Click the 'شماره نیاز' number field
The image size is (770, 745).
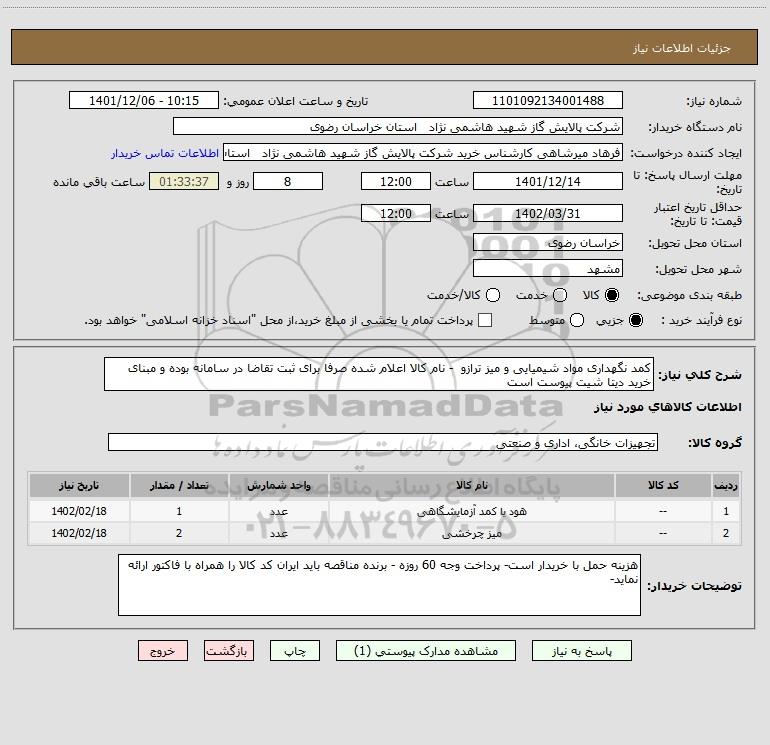tap(547, 101)
